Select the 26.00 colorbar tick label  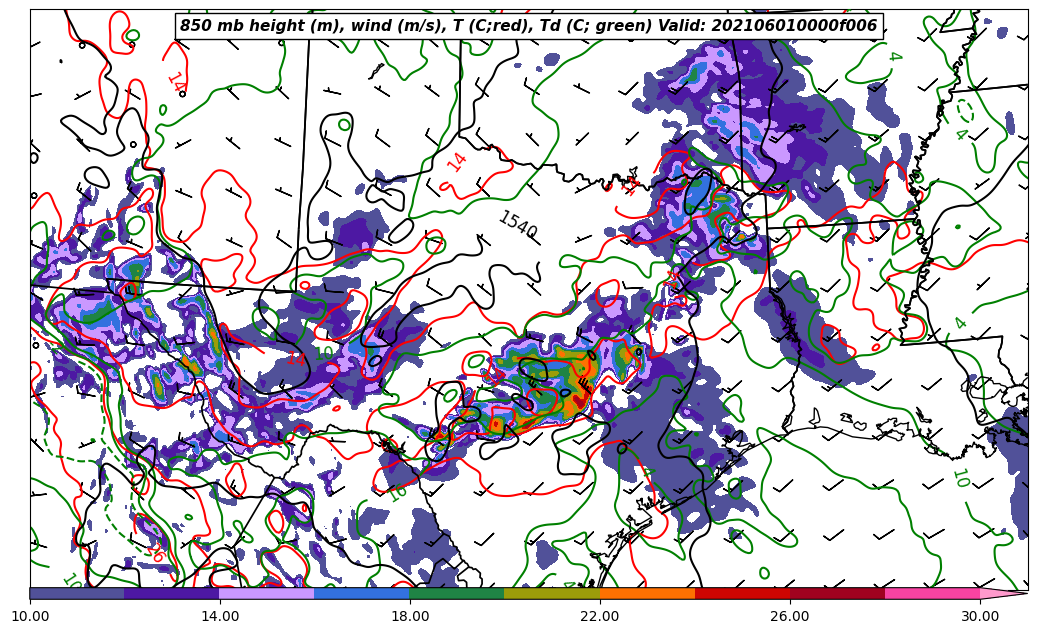[x=790, y=616]
